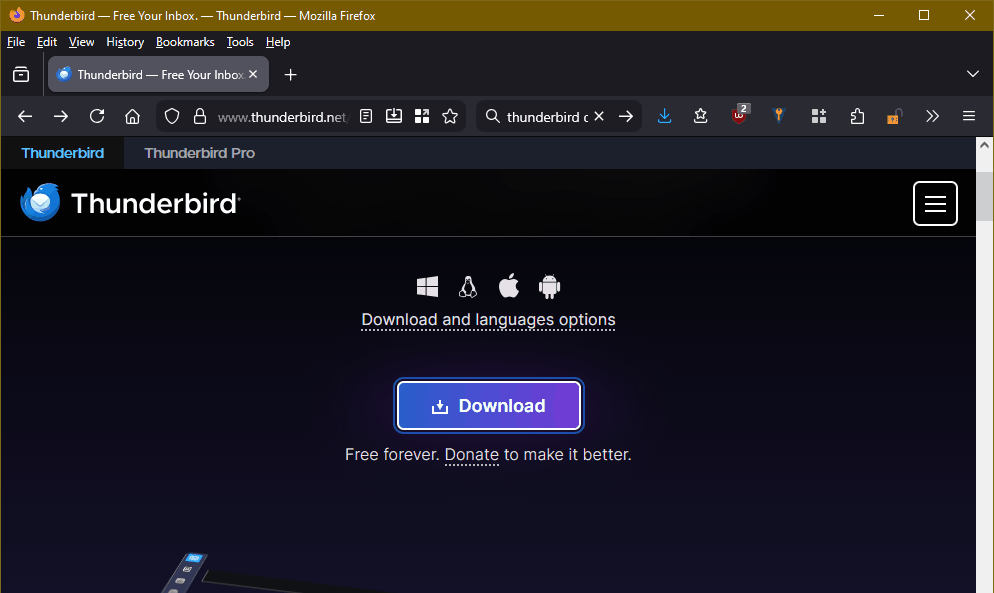Click the vertical scrollbar thumb
The image size is (994, 593).
[984, 196]
